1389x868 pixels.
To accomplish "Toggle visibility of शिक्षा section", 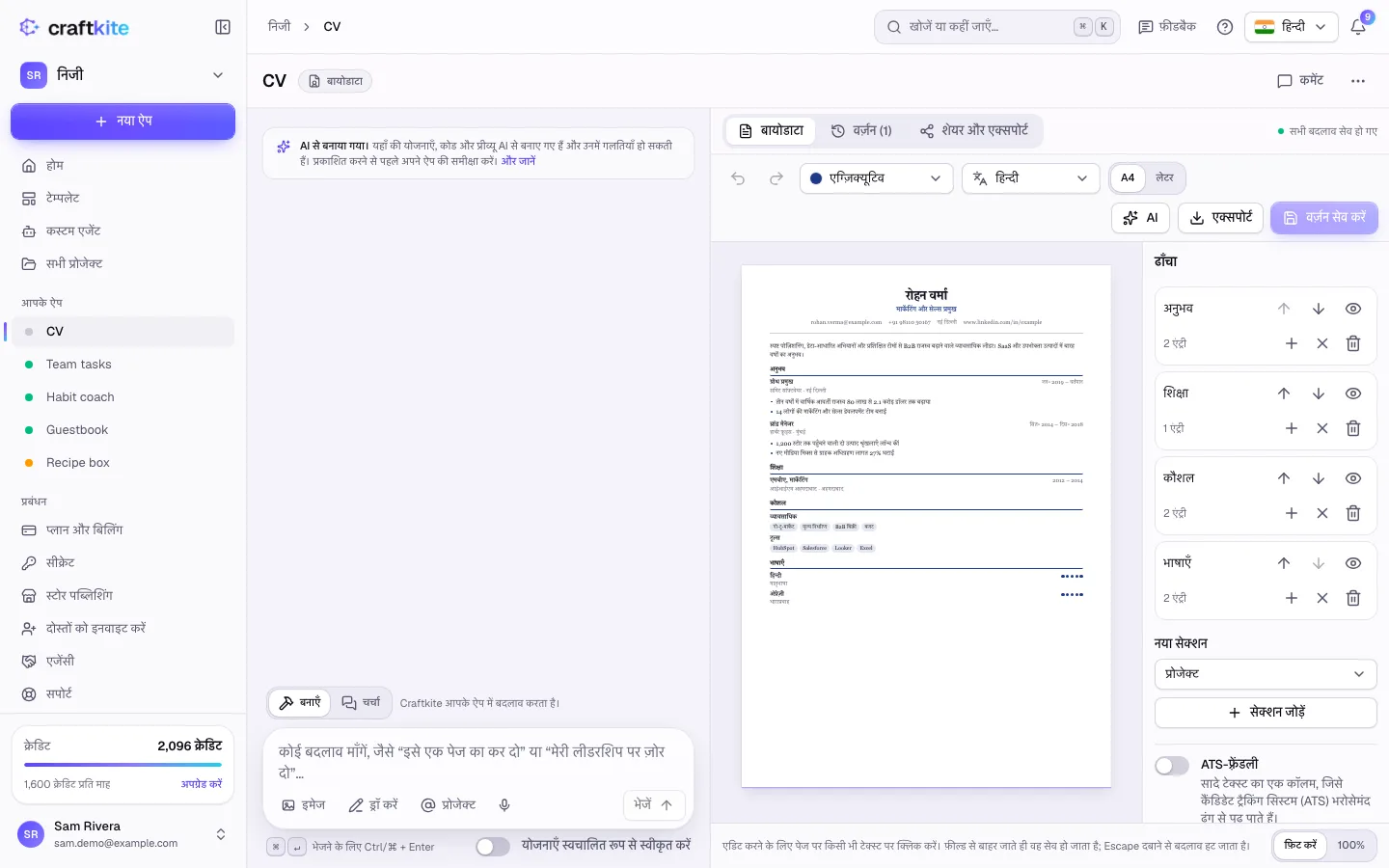I will tap(1353, 393).
